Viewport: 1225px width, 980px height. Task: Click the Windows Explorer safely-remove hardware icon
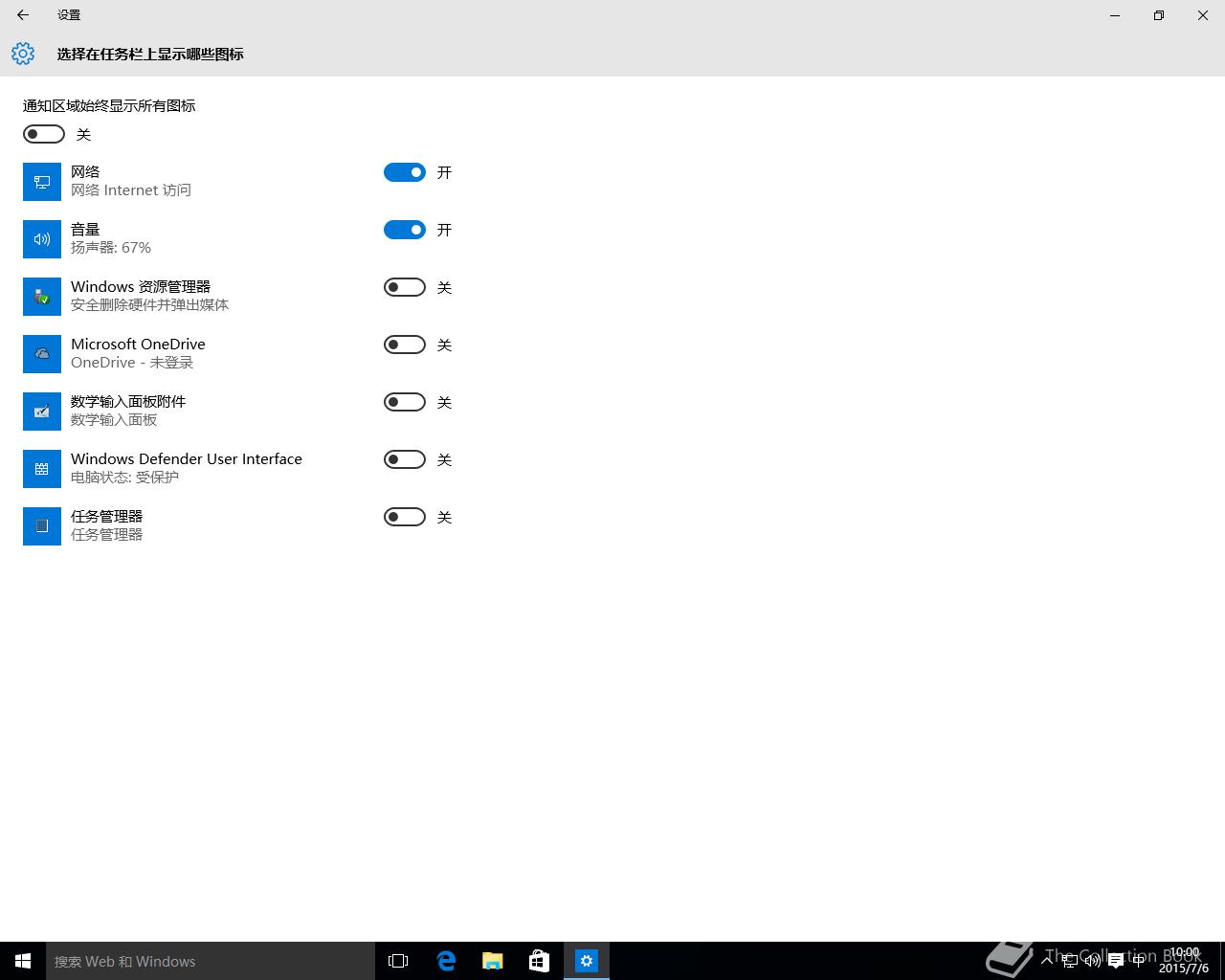pyautogui.click(x=42, y=297)
